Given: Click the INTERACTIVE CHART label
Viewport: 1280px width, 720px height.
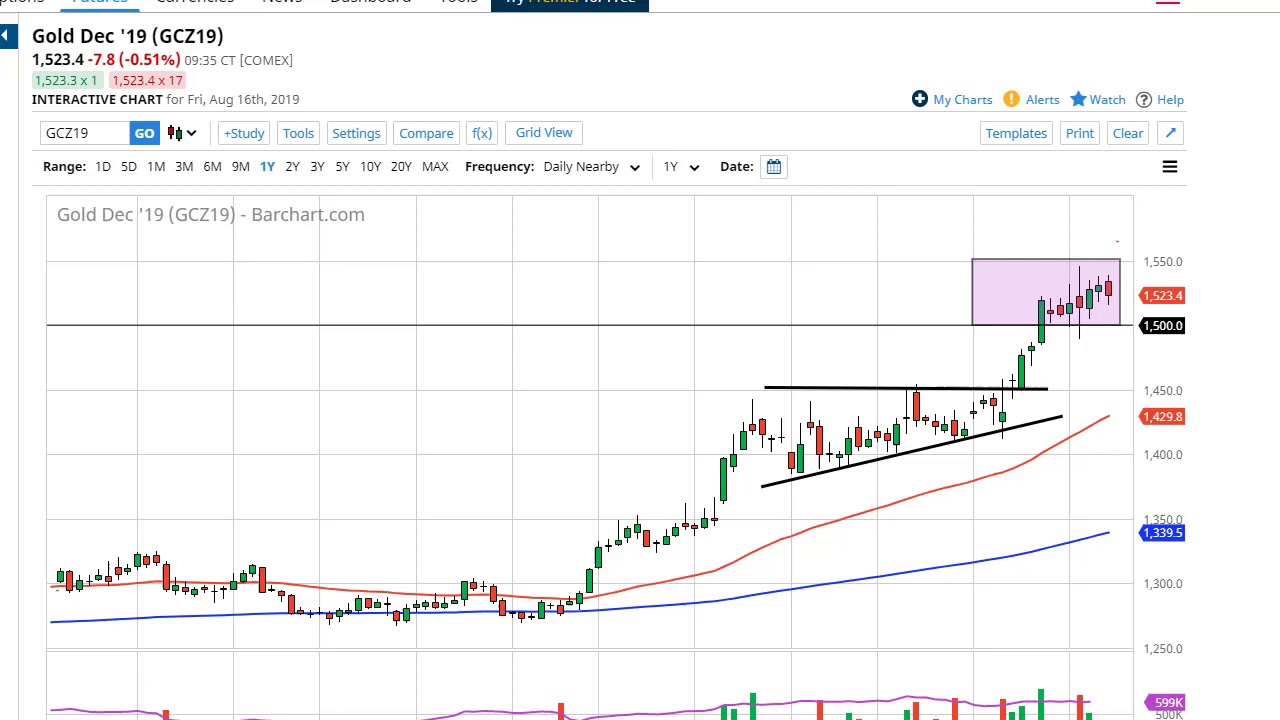Looking at the screenshot, I should coord(97,99).
